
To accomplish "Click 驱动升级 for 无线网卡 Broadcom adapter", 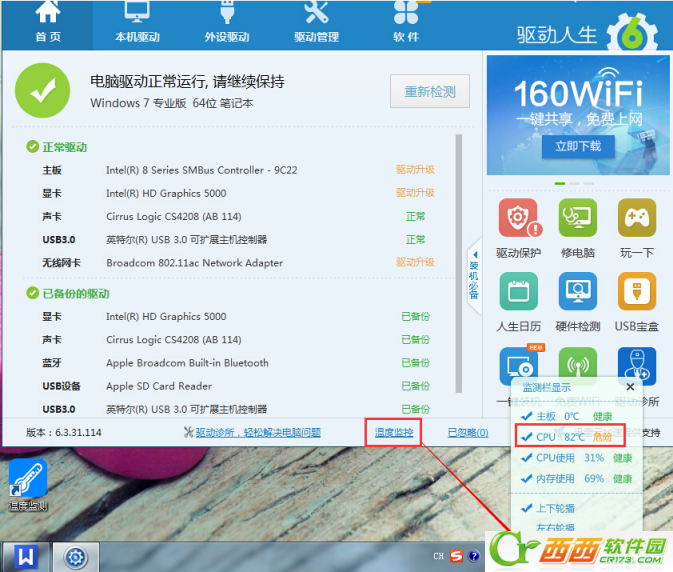I will 415,262.
